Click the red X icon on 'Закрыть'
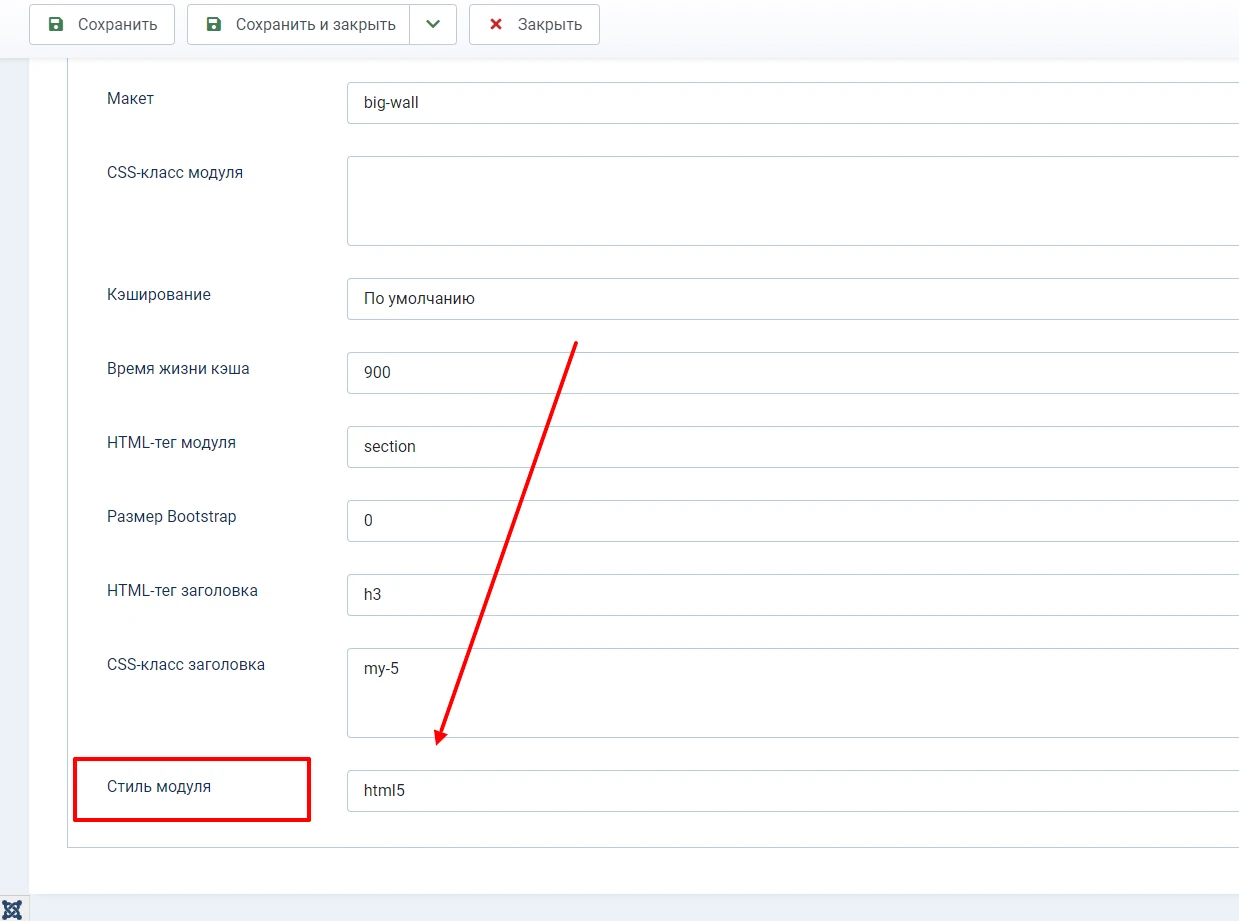The image size is (1239, 921). coord(496,24)
